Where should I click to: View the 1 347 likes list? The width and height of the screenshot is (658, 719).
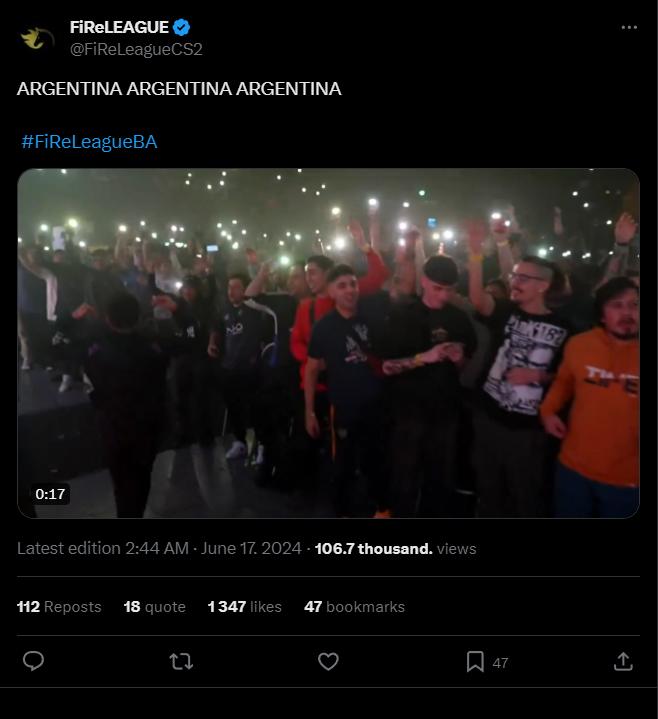[x=244, y=607]
